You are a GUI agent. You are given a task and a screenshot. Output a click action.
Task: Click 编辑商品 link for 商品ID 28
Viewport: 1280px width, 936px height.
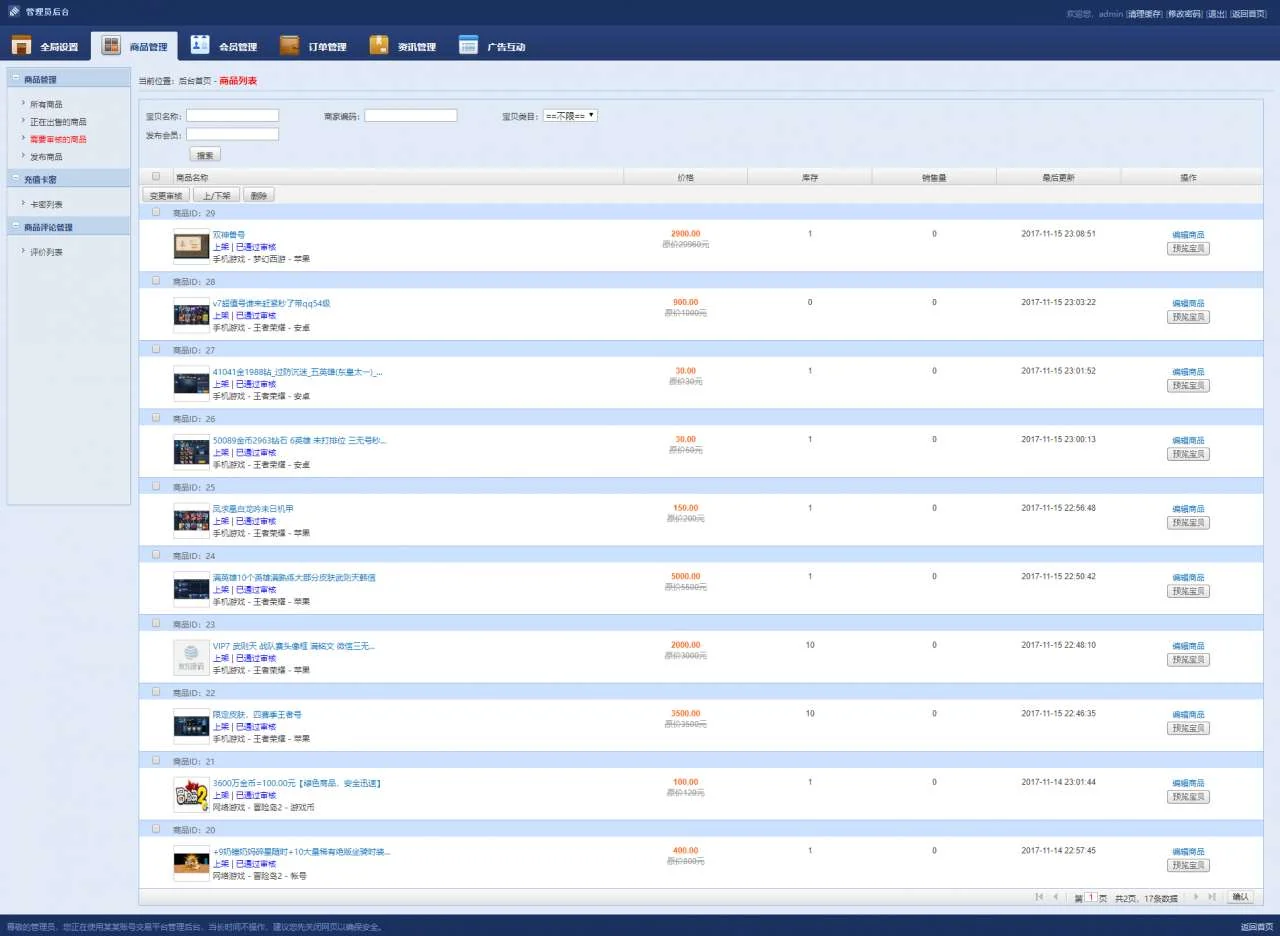[x=1188, y=303]
